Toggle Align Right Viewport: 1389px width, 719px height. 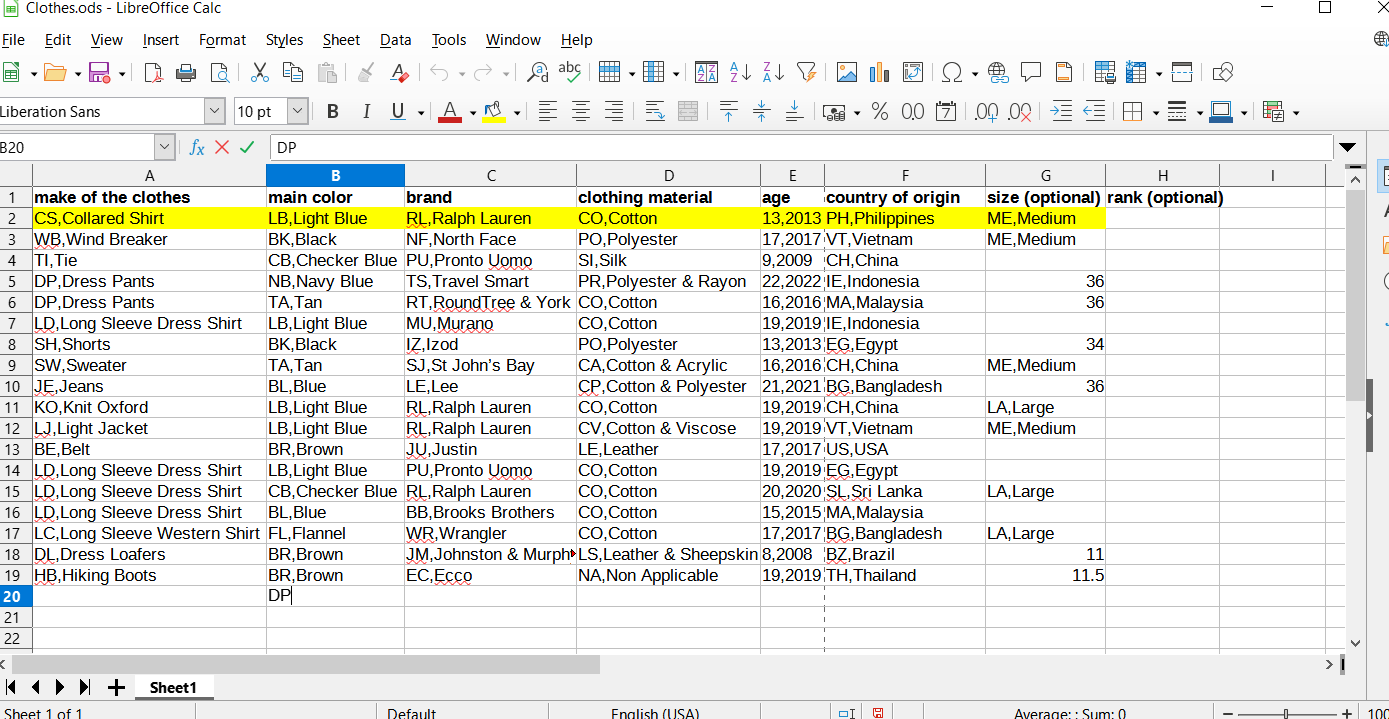point(614,112)
